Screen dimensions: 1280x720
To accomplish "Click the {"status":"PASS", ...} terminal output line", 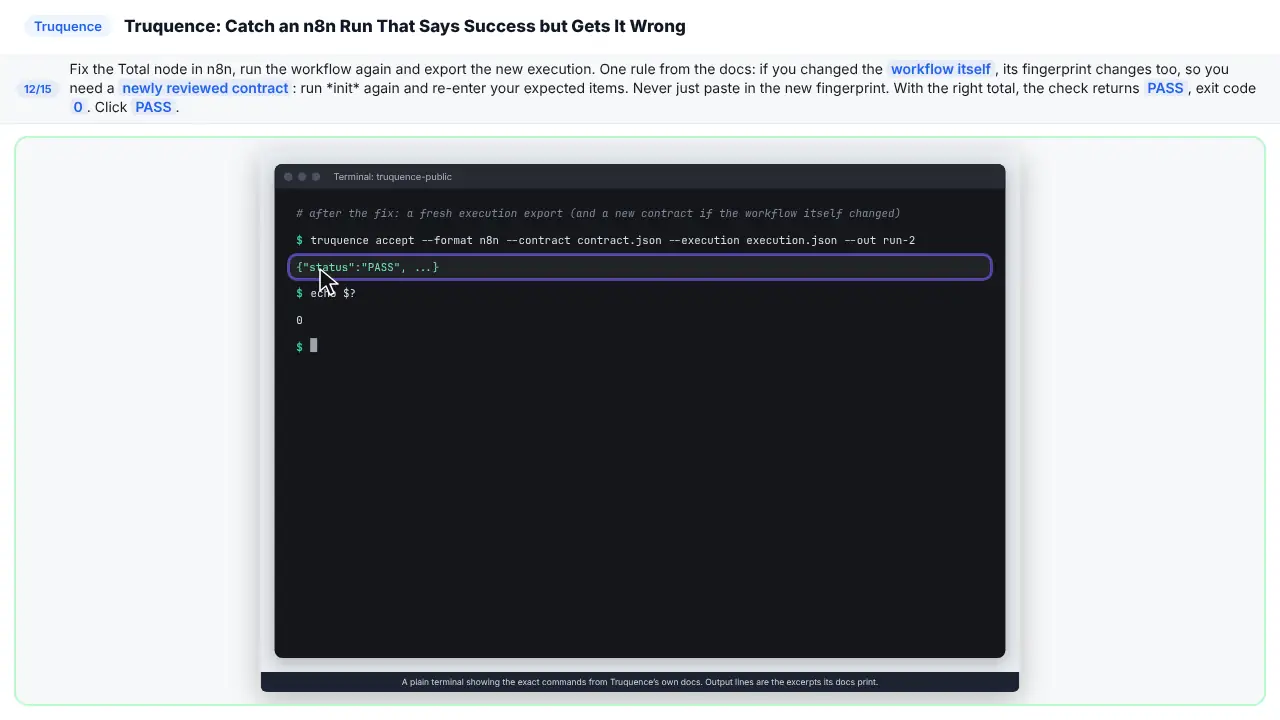I will [x=640, y=267].
